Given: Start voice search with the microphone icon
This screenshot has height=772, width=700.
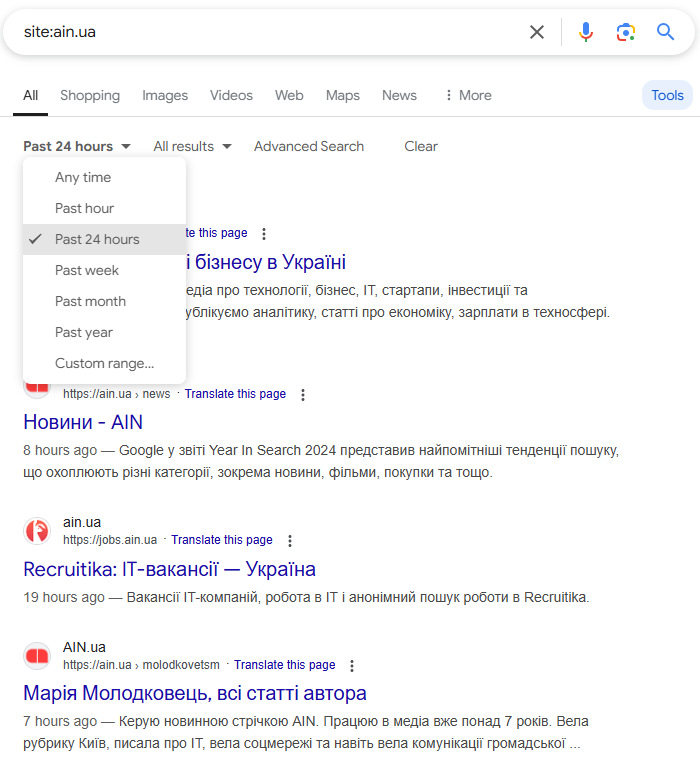Looking at the screenshot, I should coord(586,32).
